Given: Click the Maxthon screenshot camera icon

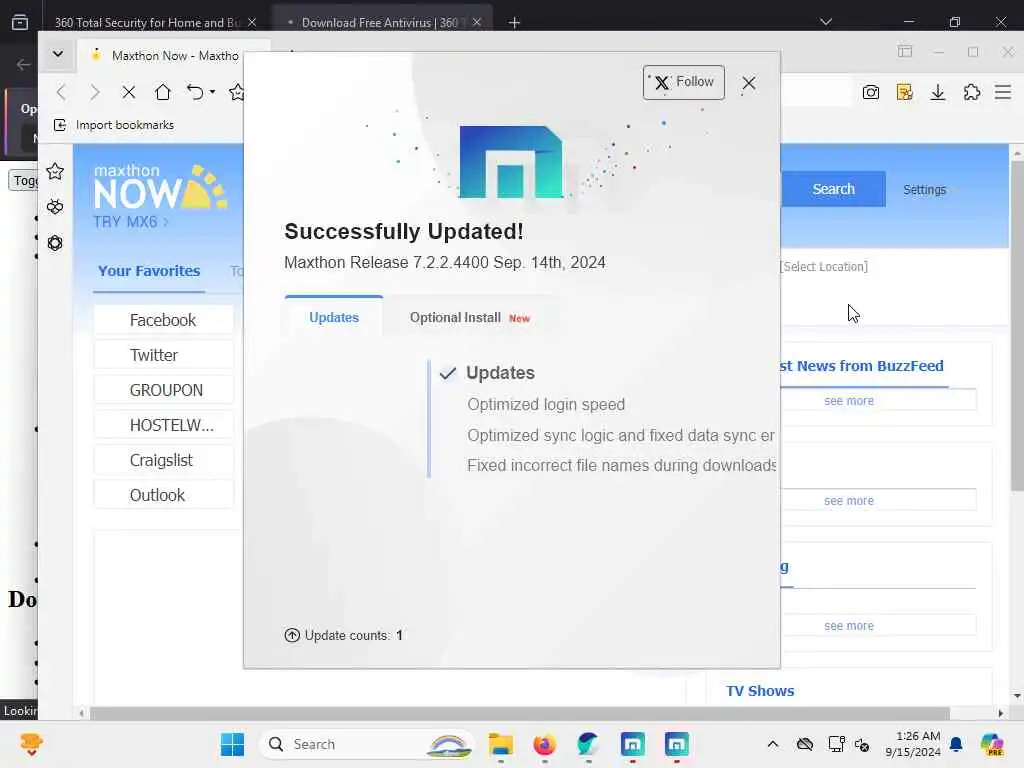Looking at the screenshot, I should [x=871, y=92].
